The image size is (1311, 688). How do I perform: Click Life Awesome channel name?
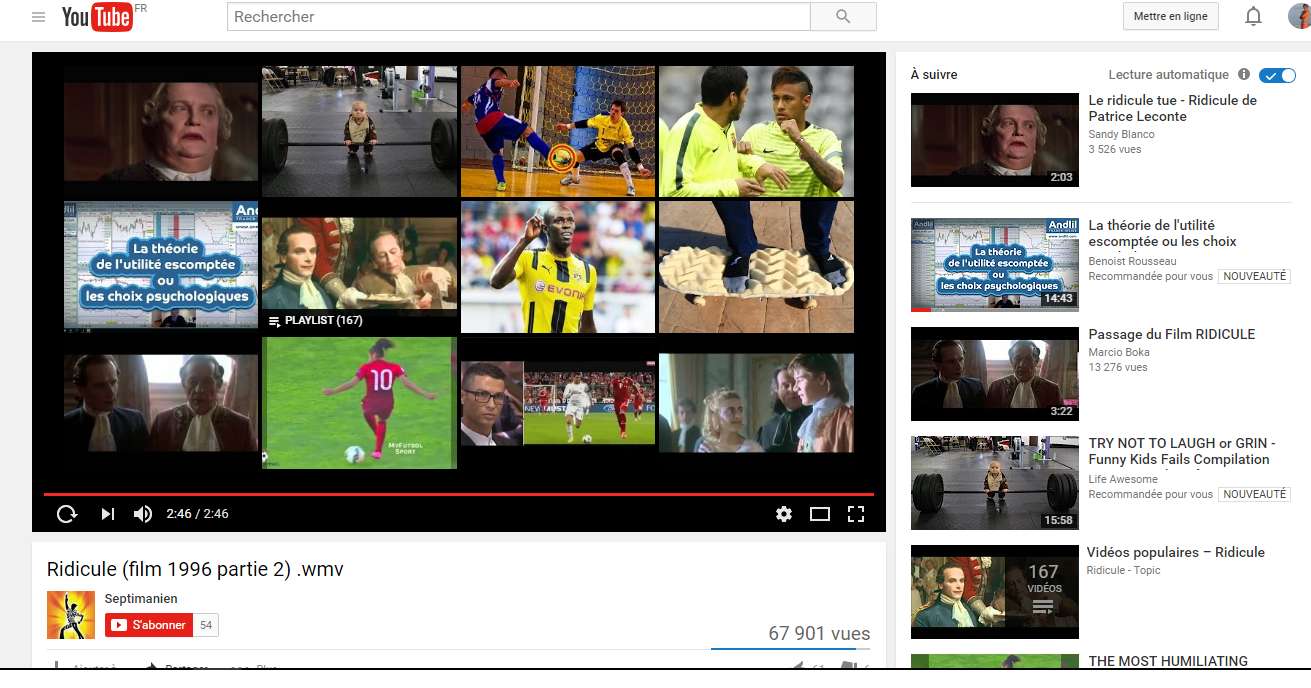pos(1123,479)
